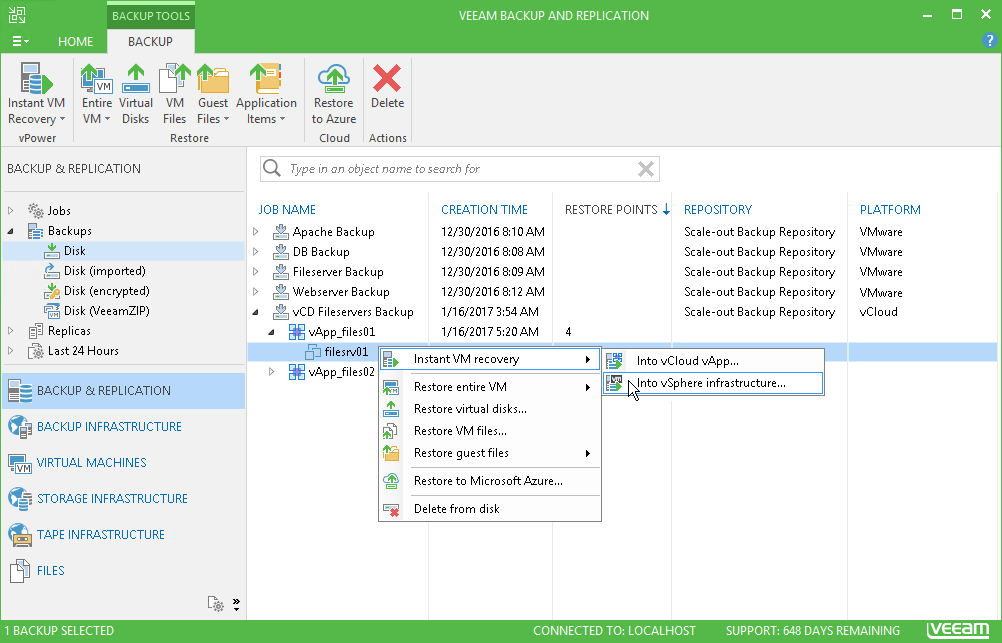Click the Backup Tools contextual tab
This screenshot has height=643, width=1002.
(151, 16)
